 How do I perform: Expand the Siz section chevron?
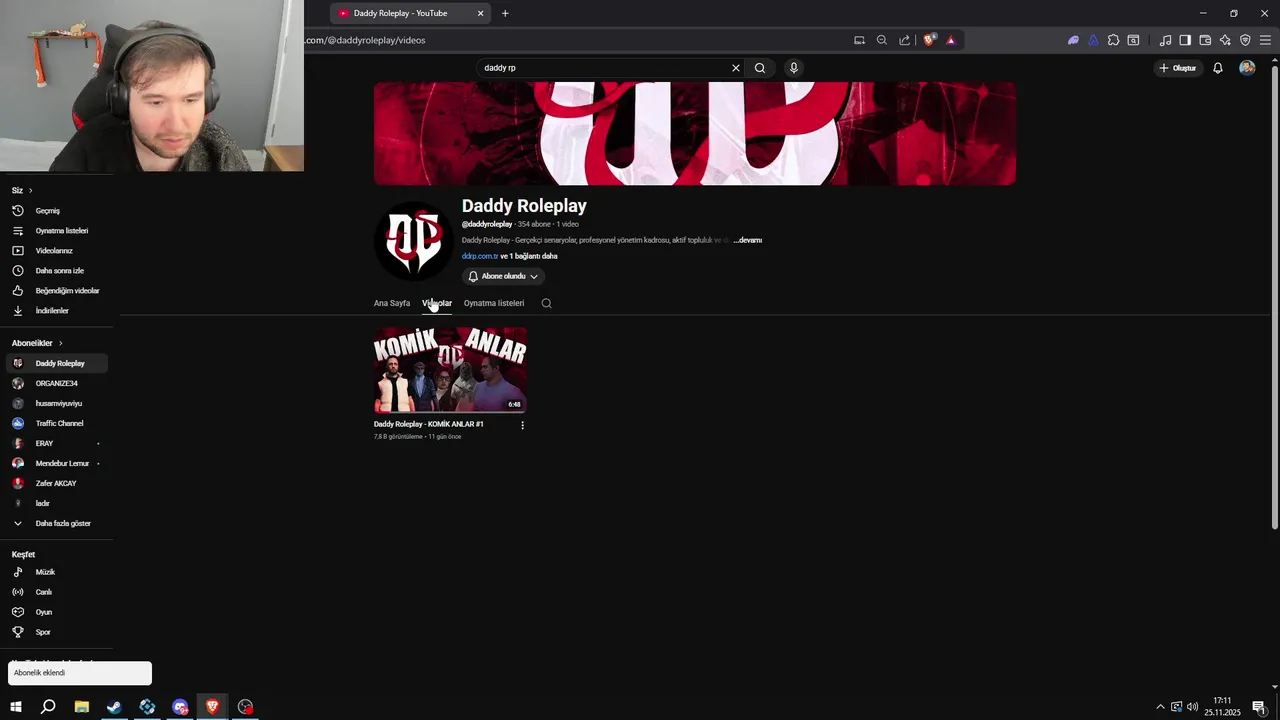30,190
